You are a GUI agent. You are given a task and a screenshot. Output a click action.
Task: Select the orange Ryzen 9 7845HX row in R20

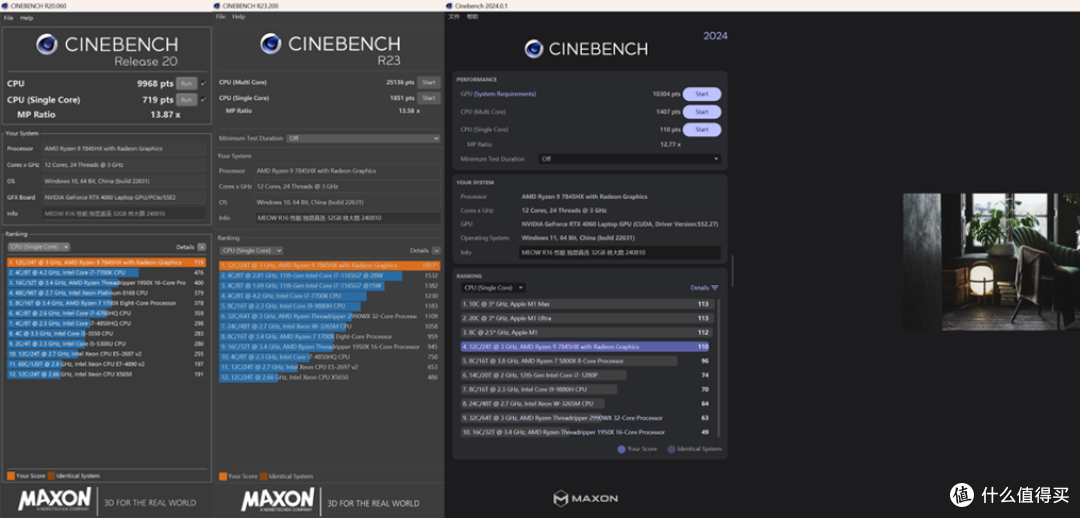[x=107, y=262]
